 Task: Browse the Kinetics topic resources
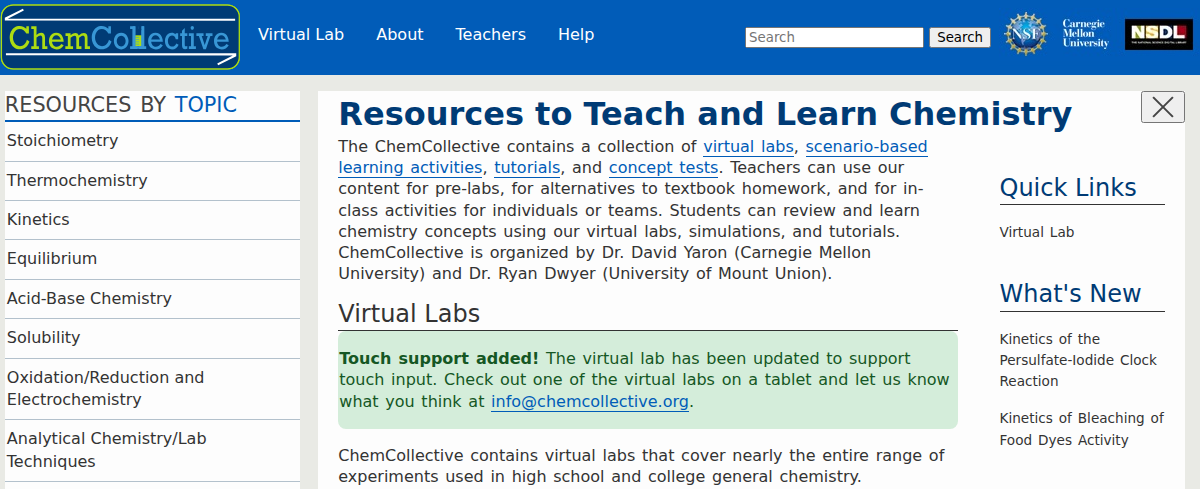pyautogui.click(x=38, y=220)
